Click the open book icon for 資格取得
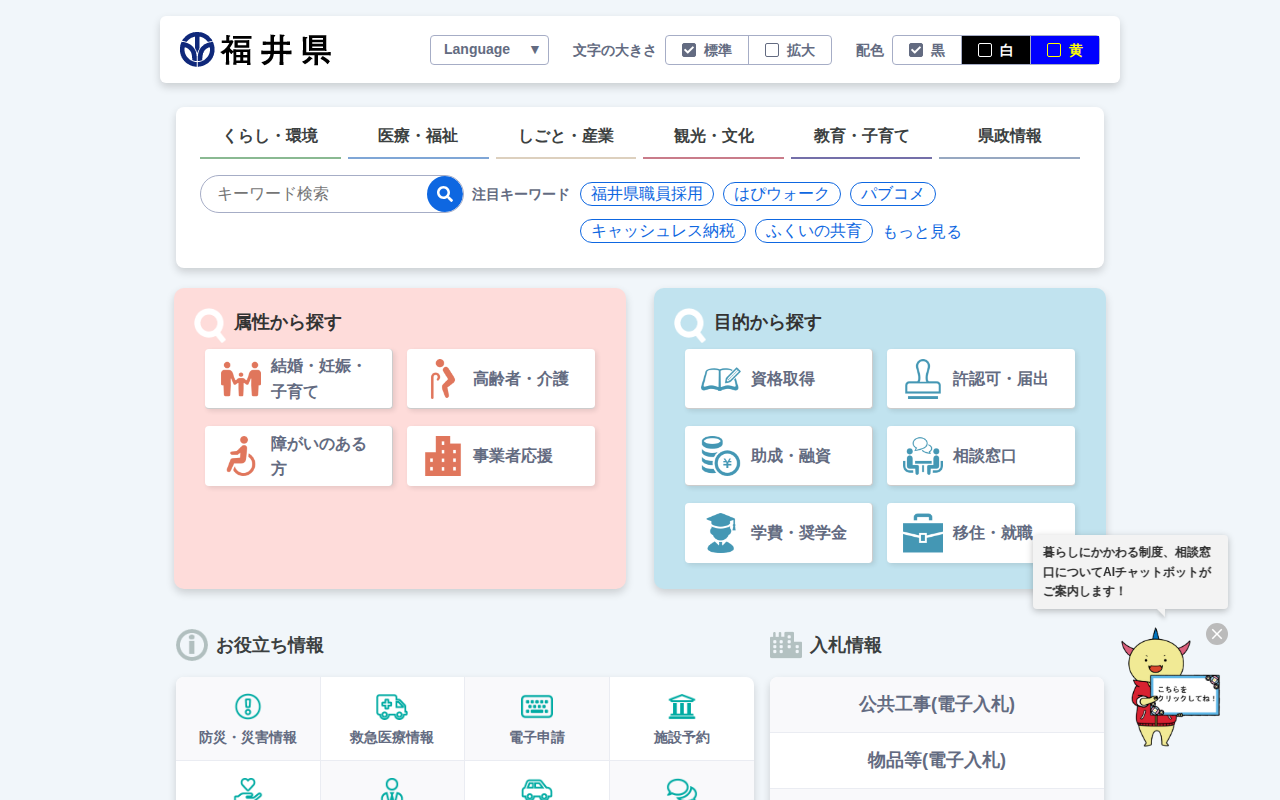Viewport: 1280px width, 800px height. (720, 379)
